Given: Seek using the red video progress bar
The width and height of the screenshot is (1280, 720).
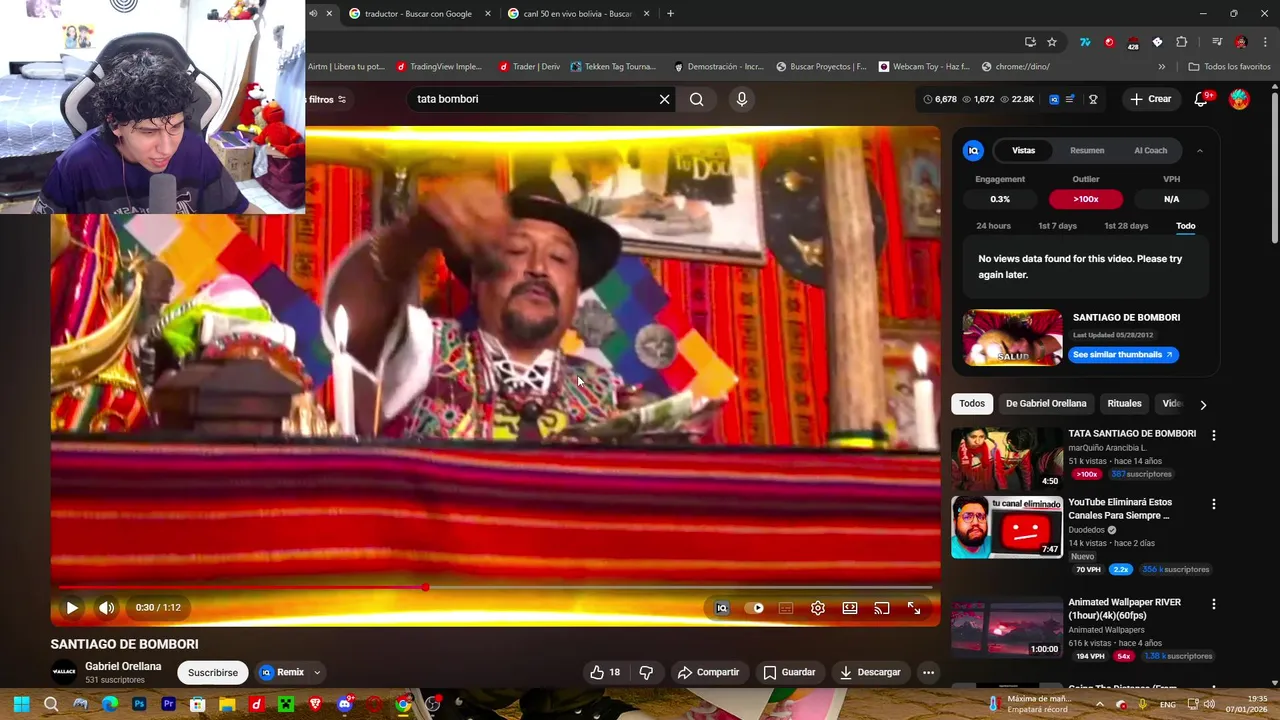Looking at the screenshot, I should tap(495, 587).
